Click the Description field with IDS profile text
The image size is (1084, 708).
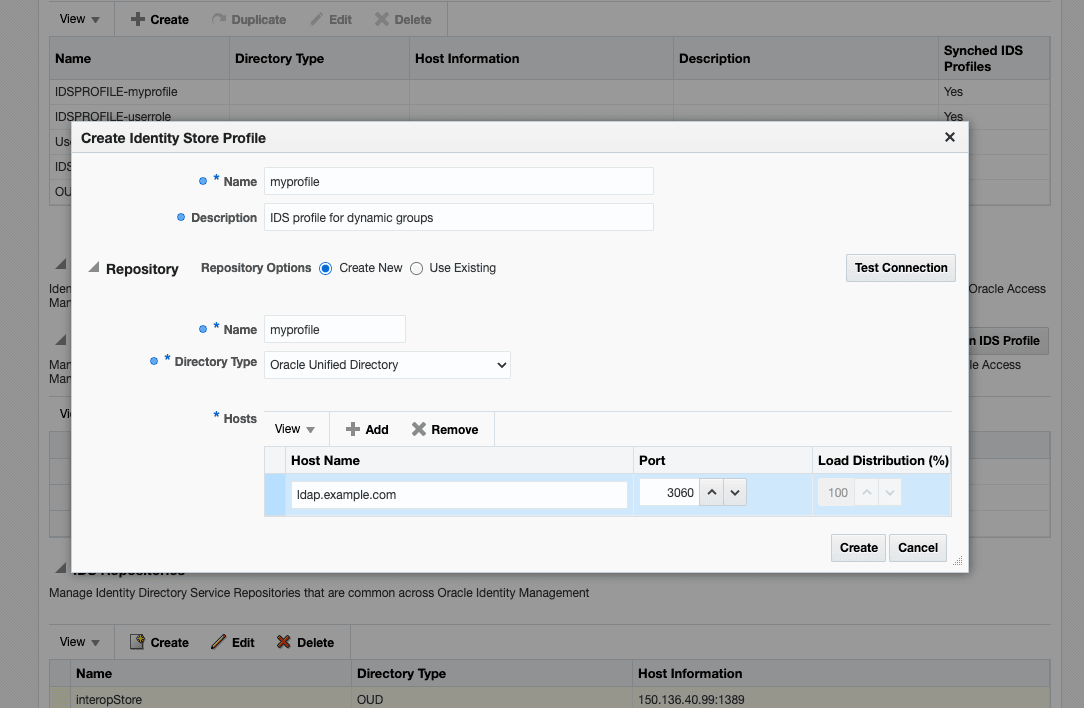pyautogui.click(x=458, y=217)
